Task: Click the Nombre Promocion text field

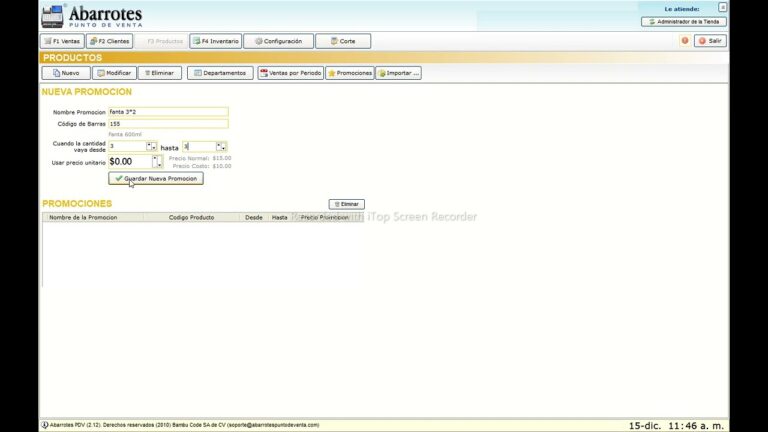Action: pyautogui.click(x=168, y=112)
